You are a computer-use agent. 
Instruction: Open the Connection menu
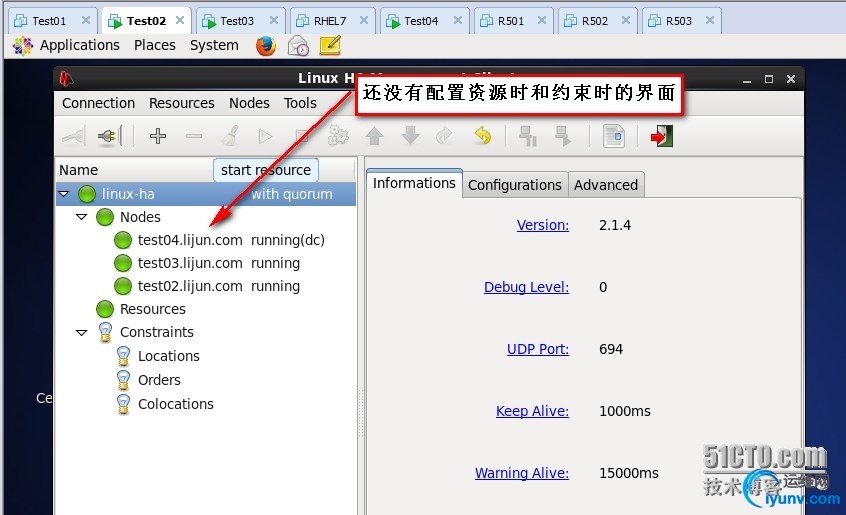click(98, 103)
